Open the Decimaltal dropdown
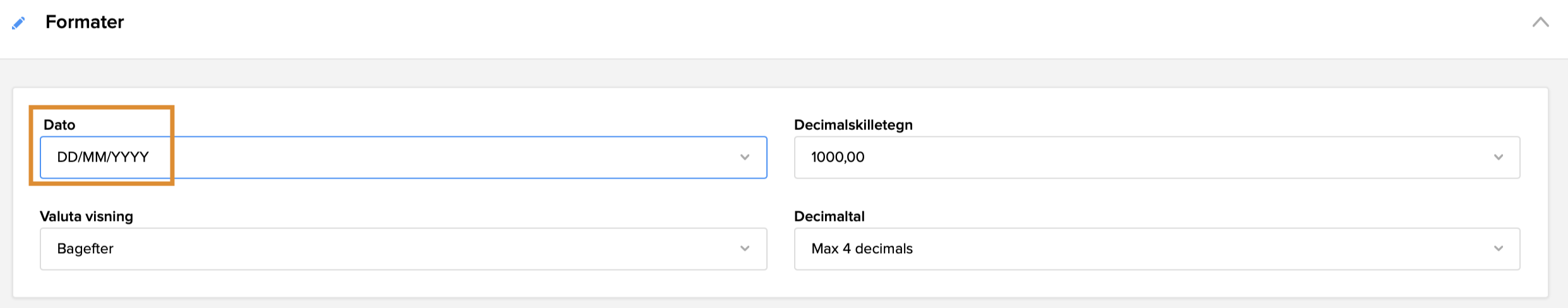 pos(1156,249)
